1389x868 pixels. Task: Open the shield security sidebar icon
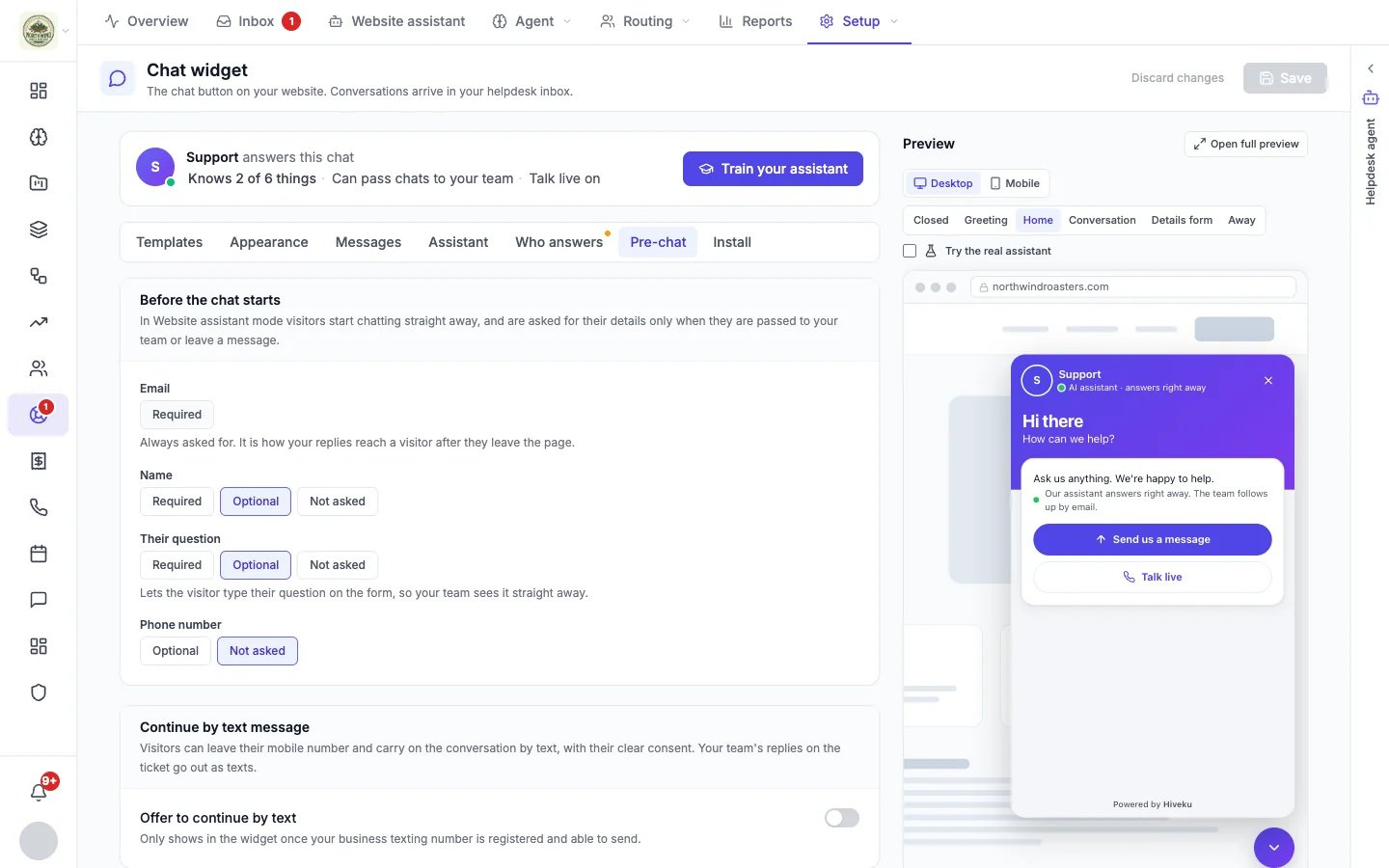tap(39, 692)
